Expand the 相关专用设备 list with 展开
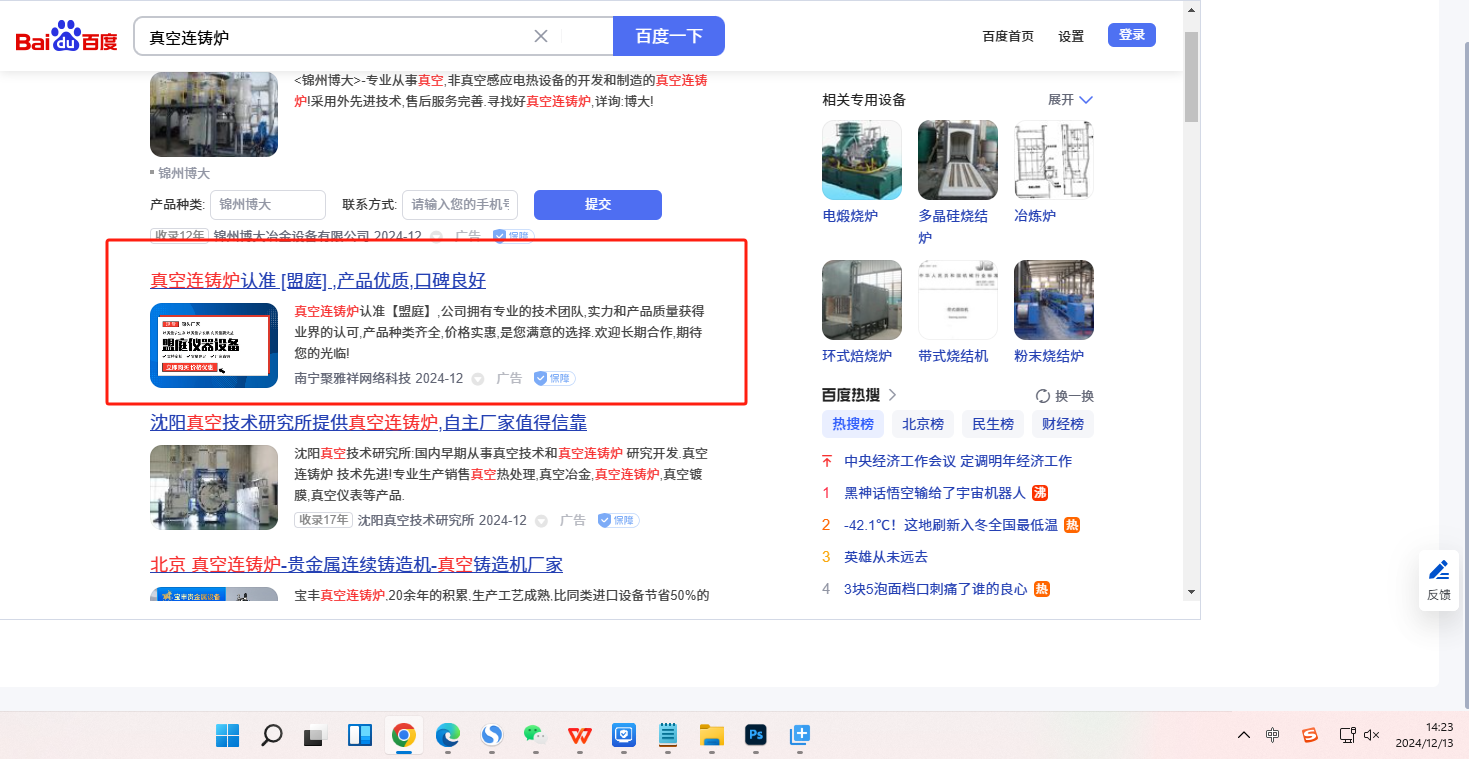Viewport: 1469px width, 759px height. pos(1070,100)
